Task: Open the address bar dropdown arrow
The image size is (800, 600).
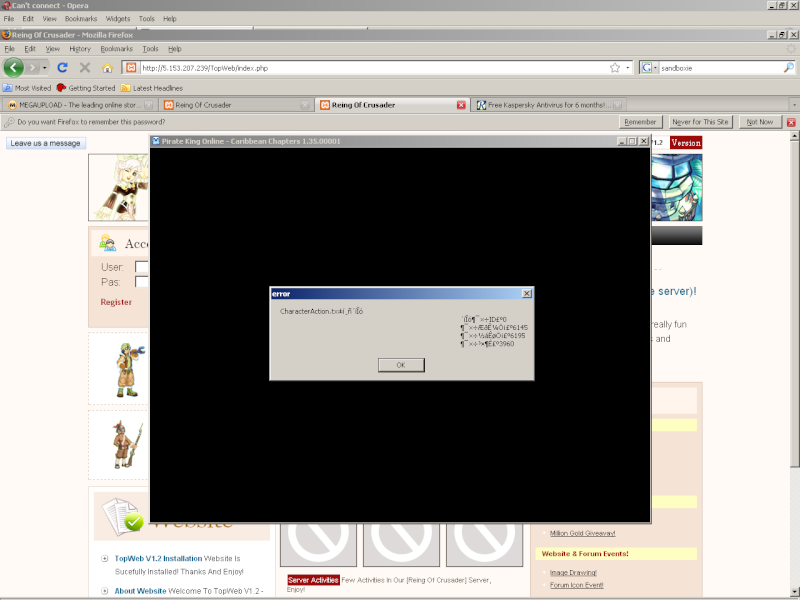Action: (628, 67)
